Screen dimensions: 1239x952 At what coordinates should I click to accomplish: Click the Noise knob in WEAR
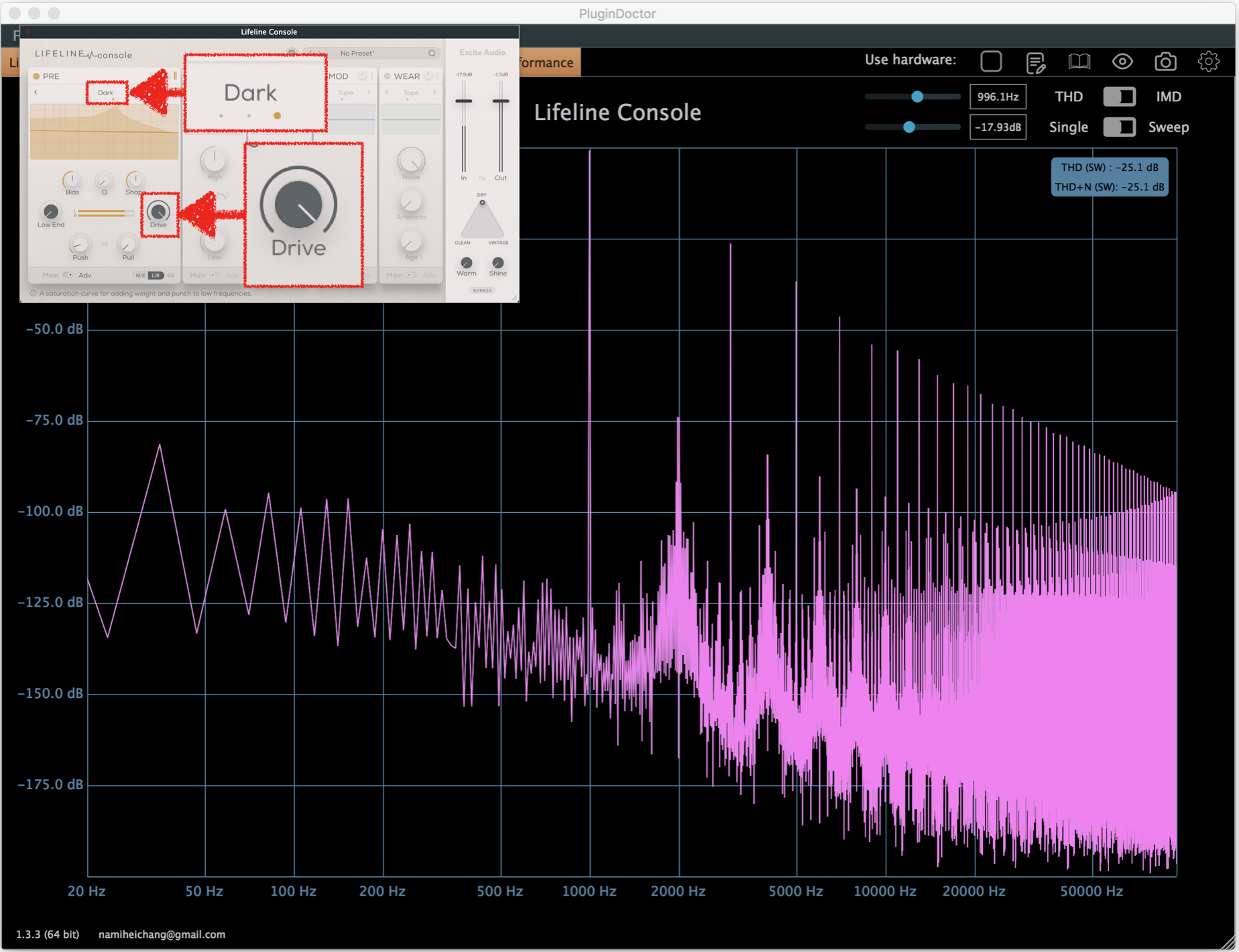[x=411, y=161]
